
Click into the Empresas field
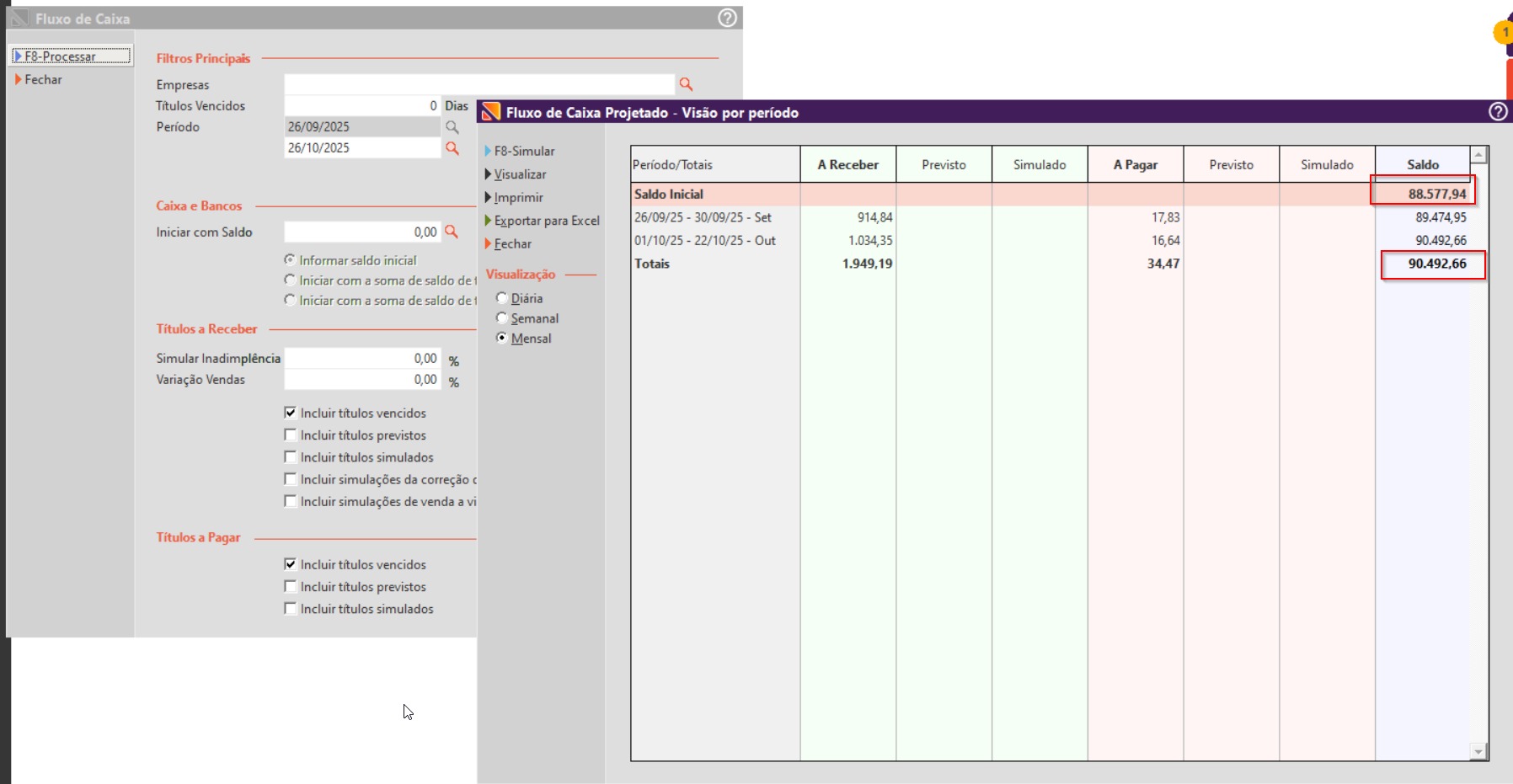click(x=479, y=84)
